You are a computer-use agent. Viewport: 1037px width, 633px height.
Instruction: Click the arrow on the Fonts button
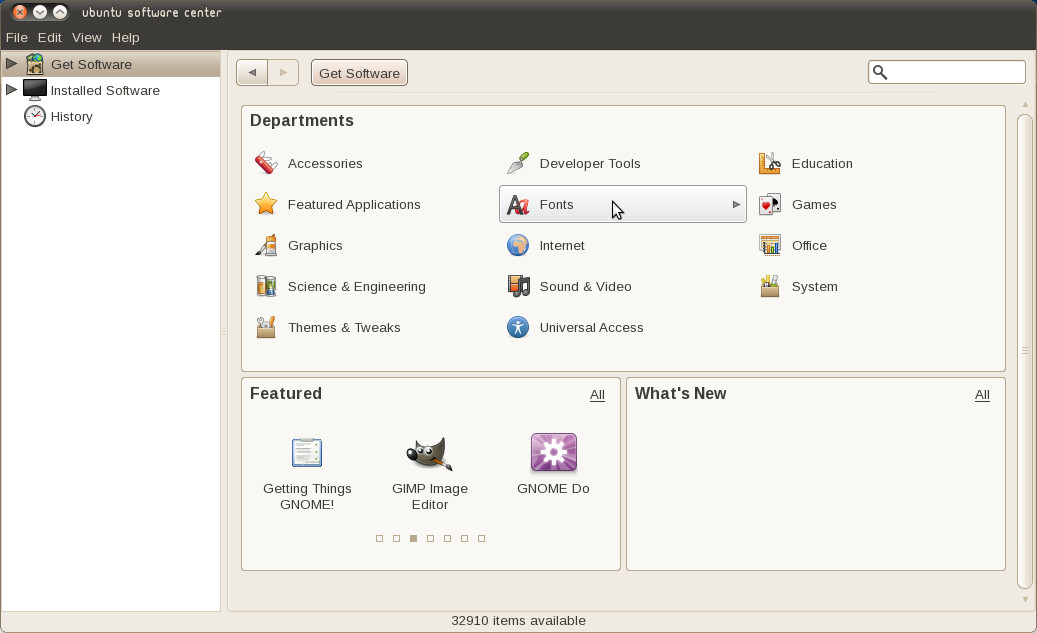pyautogui.click(x=736, y=204)
